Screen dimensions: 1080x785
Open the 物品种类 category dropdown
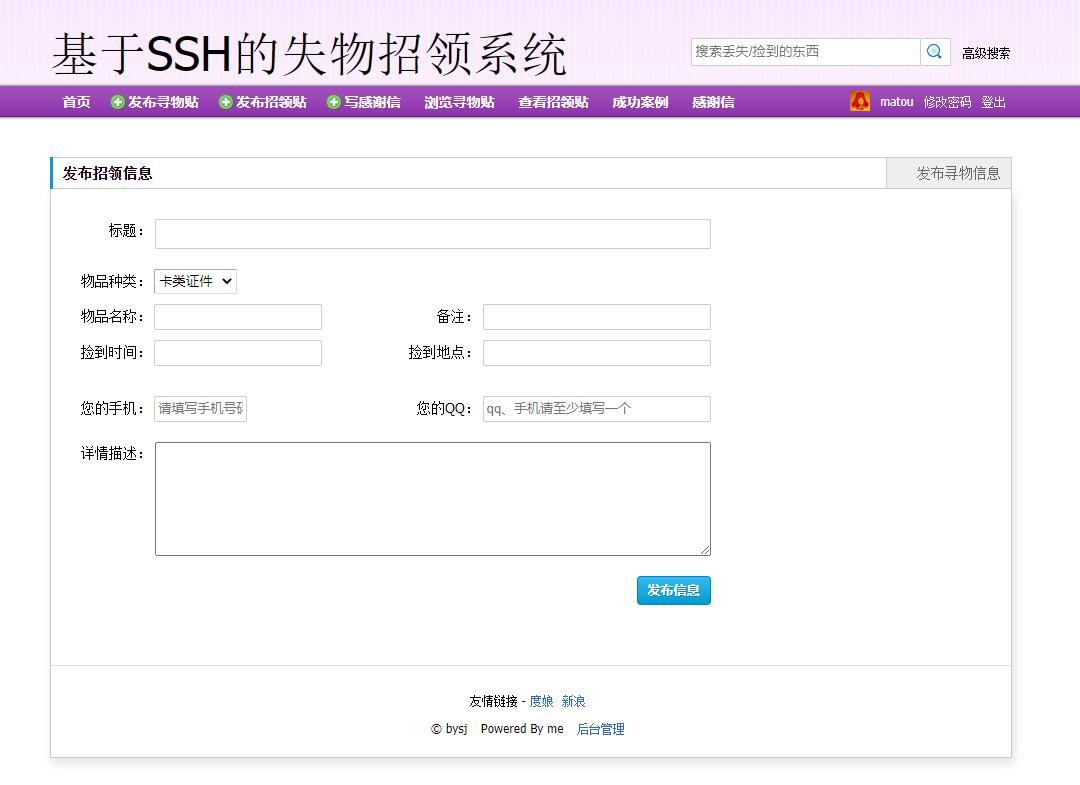tap(195, 281)
